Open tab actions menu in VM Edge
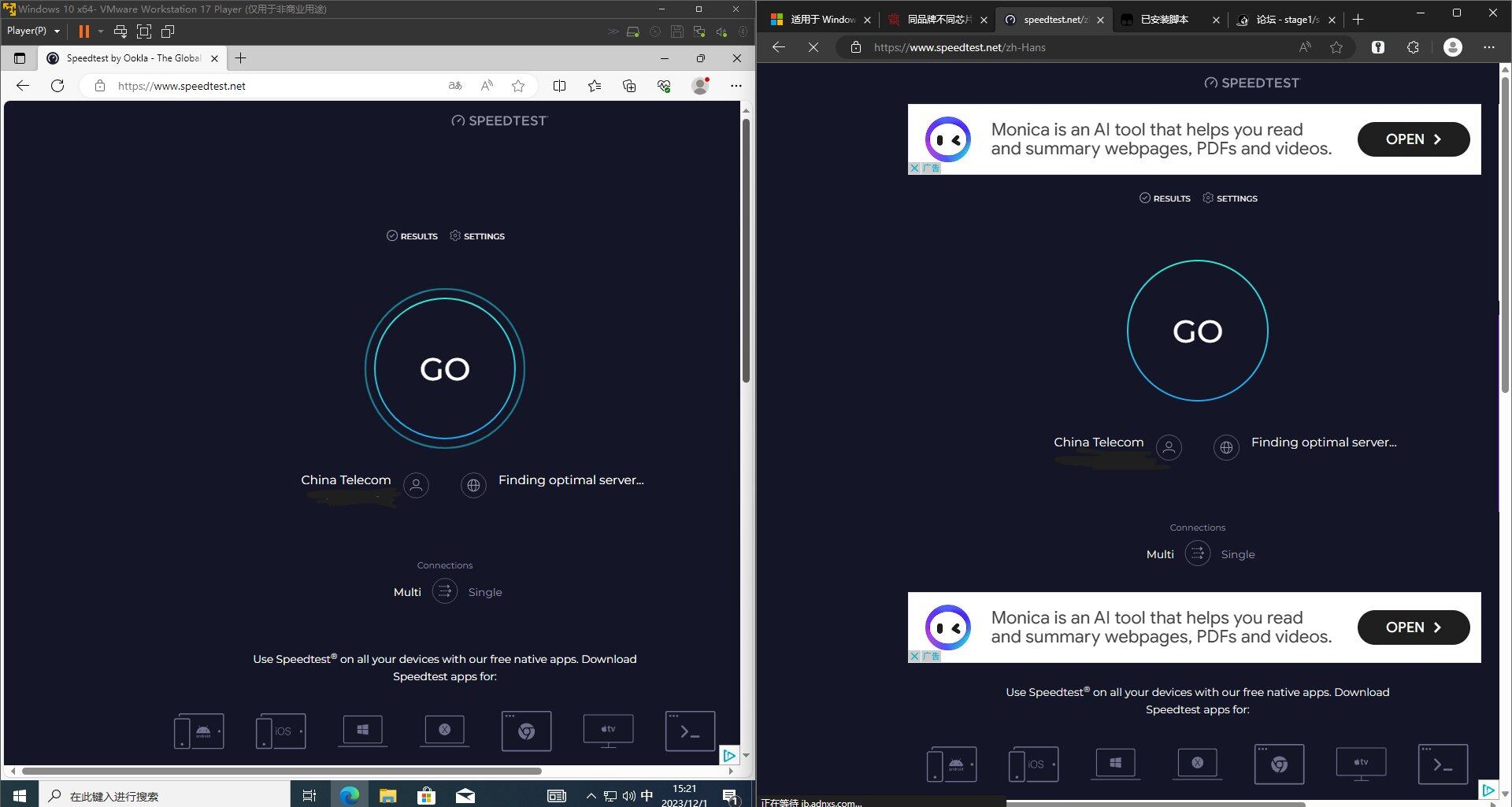This screenshot has height=807, width=1512. coord(20,58)
